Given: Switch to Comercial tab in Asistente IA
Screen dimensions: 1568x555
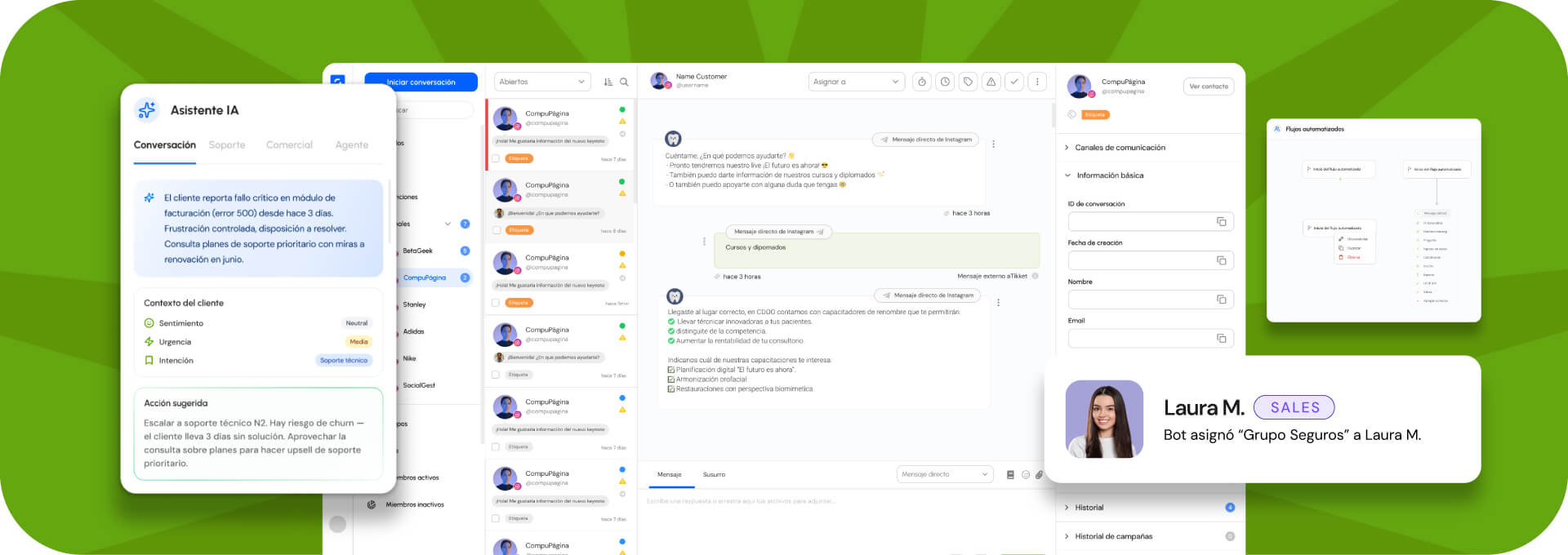Looking at the screenshot, I should tap(289, 144).
